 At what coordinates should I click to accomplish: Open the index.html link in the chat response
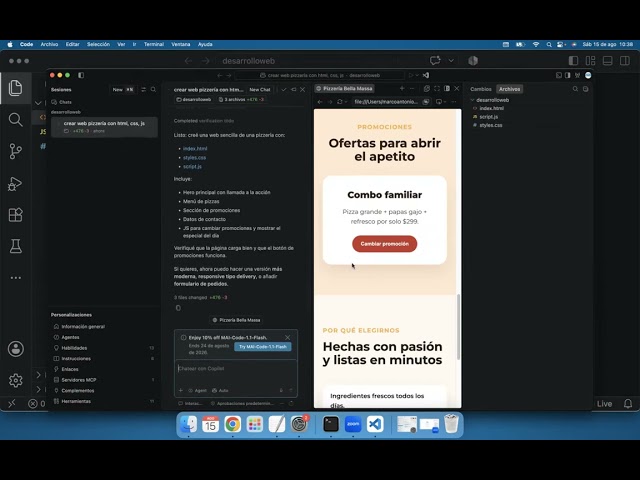(195, 149)
